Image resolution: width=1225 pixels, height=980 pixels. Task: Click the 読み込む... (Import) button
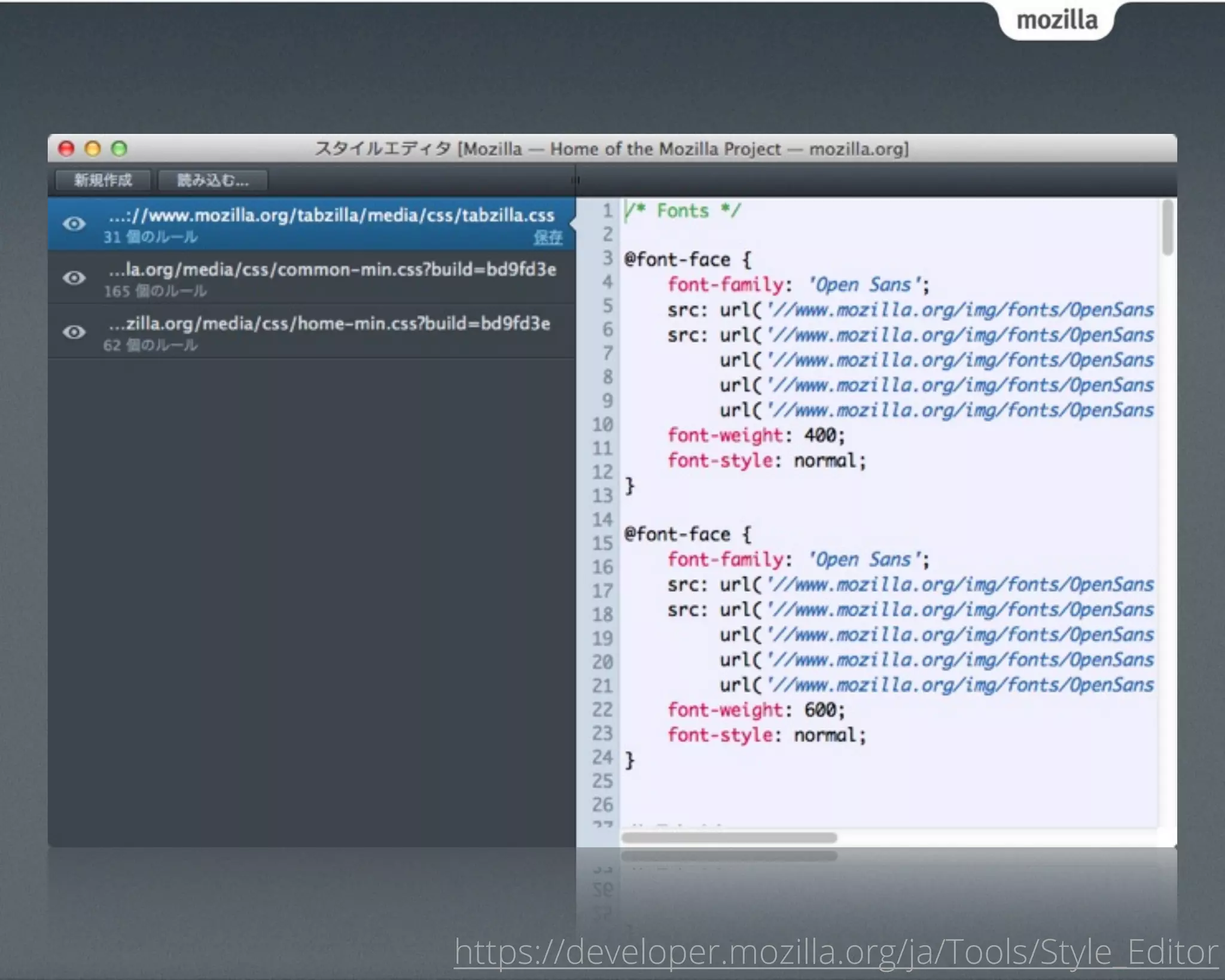(x=212, y=180)
